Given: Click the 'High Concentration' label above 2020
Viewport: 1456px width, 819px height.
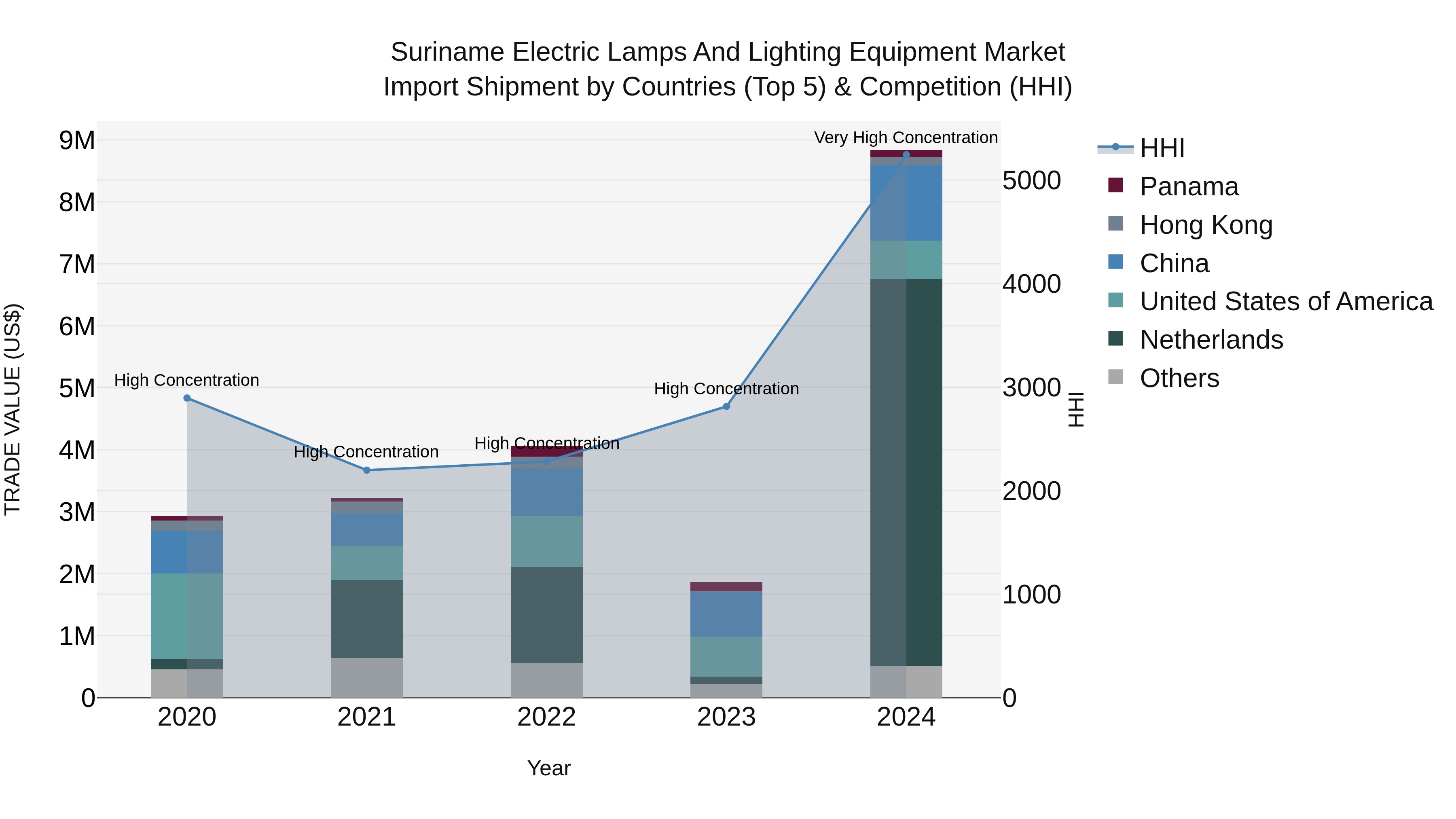Looking at the screenshot, I should click(x=186, y=381).
